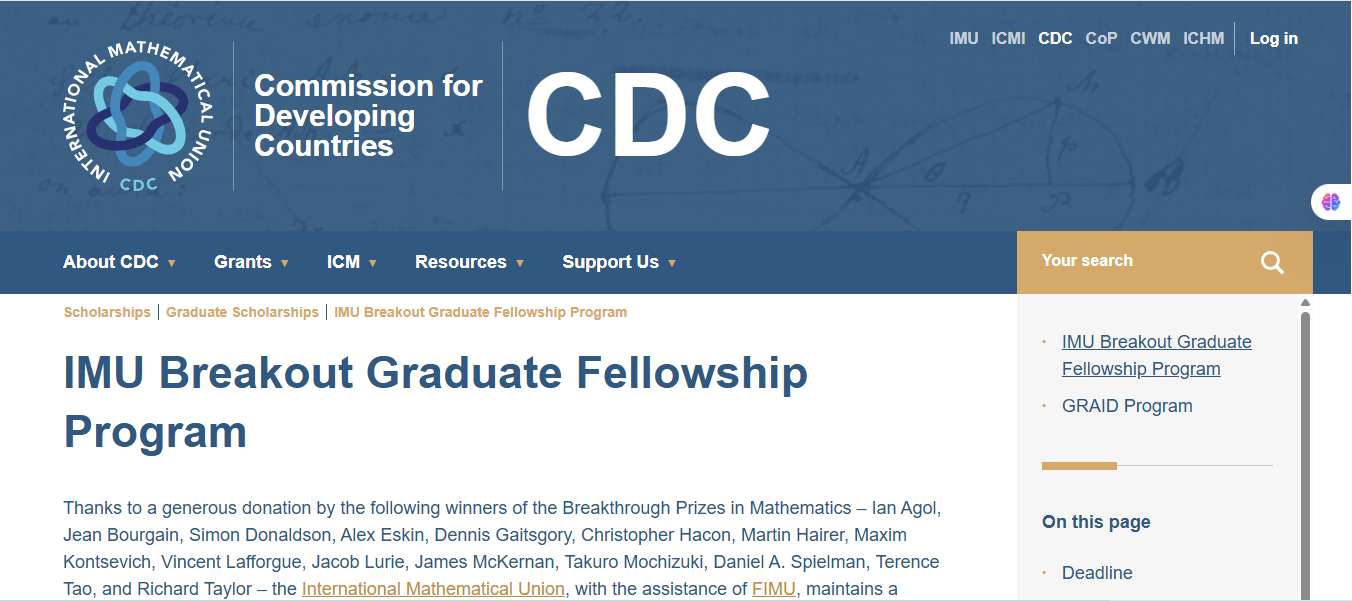Open the CWM top navigation link
The width and height of the screenshot is (1352, 601).
(x=1150, y=39)
